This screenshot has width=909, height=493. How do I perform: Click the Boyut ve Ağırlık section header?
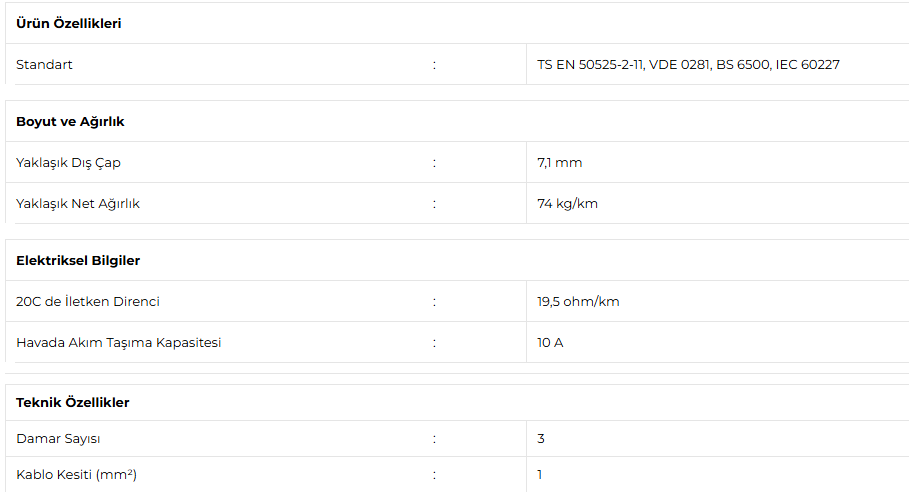pos(70,122)
